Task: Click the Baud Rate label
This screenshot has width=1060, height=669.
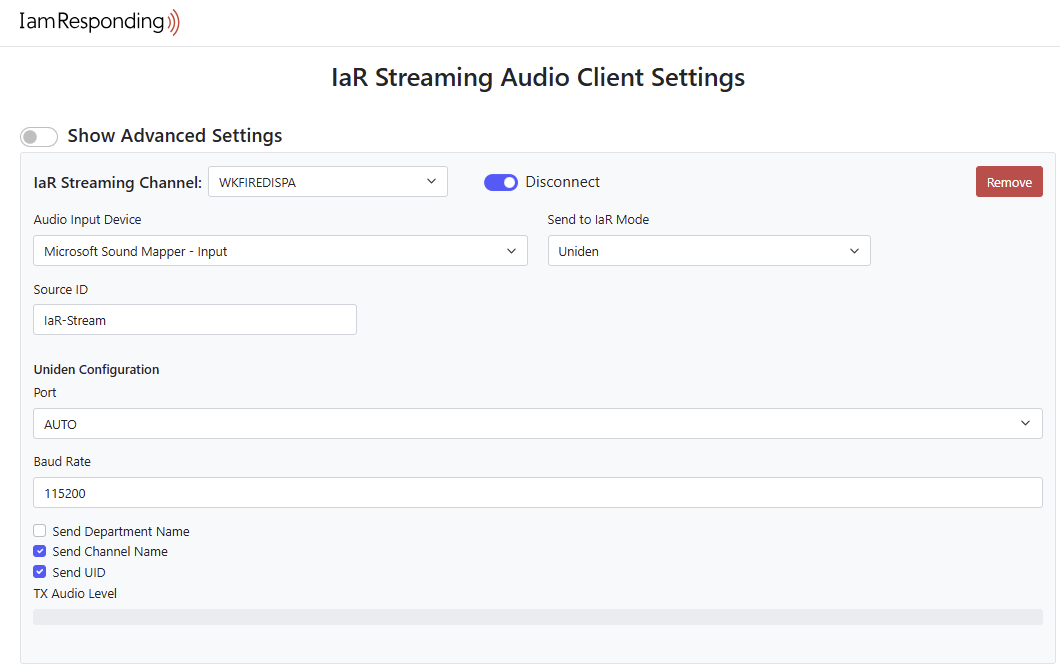Action: [62, 462]
